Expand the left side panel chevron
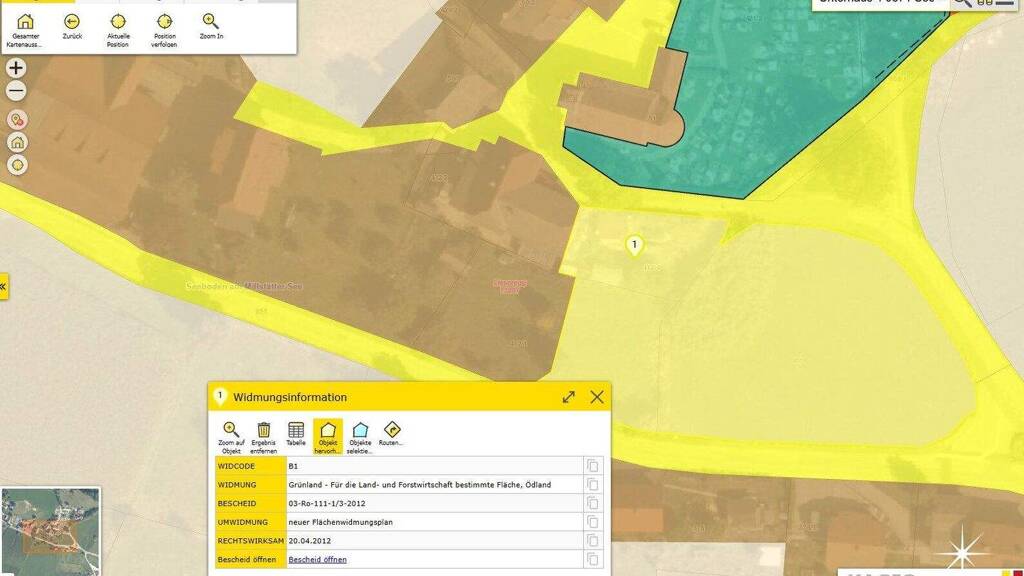 coord(4,285)
